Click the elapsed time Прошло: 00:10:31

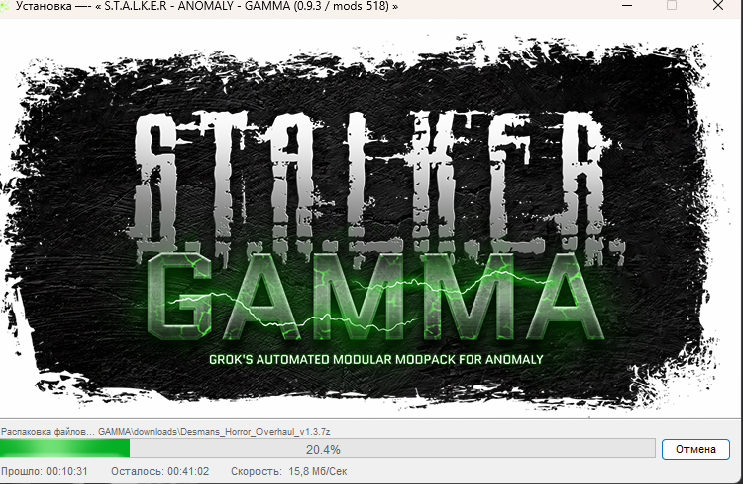tap(45, 471)
